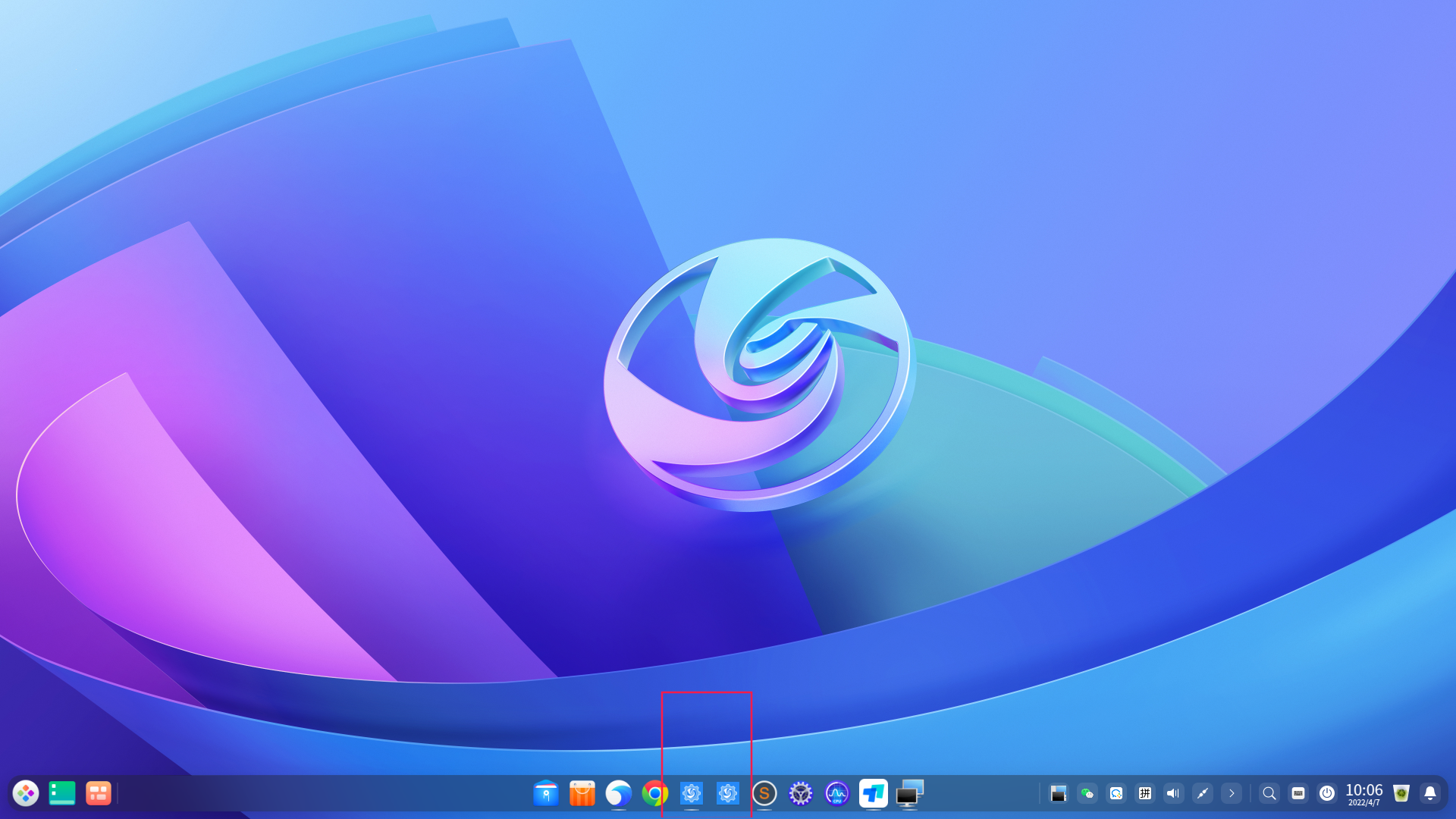Open the dual-monitor remote viewer app

coord(908,794)
